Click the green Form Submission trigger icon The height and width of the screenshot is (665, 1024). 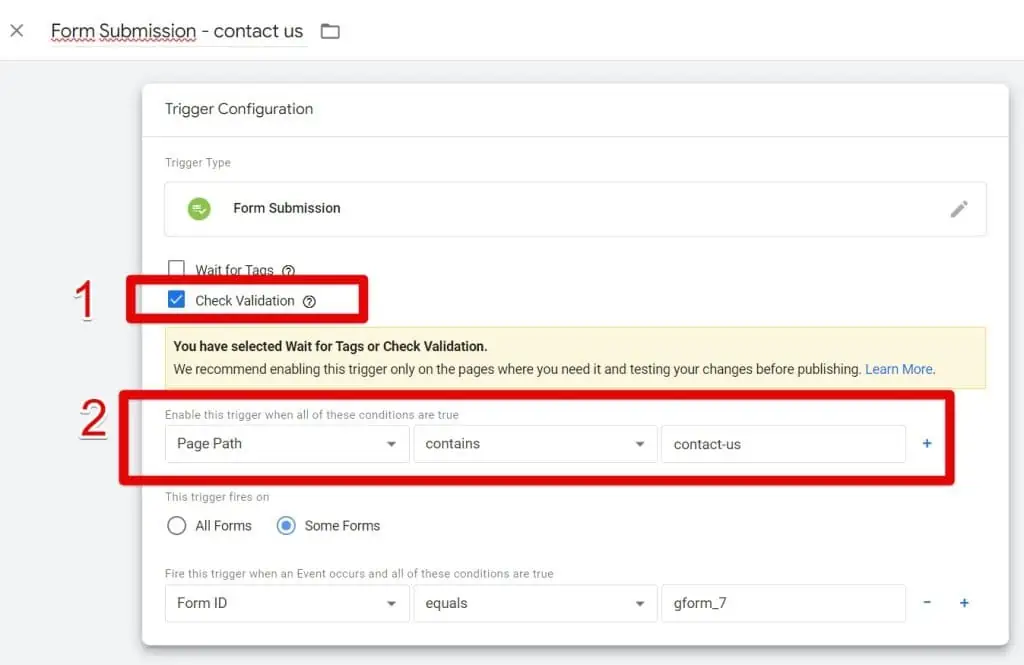[199, 208]
